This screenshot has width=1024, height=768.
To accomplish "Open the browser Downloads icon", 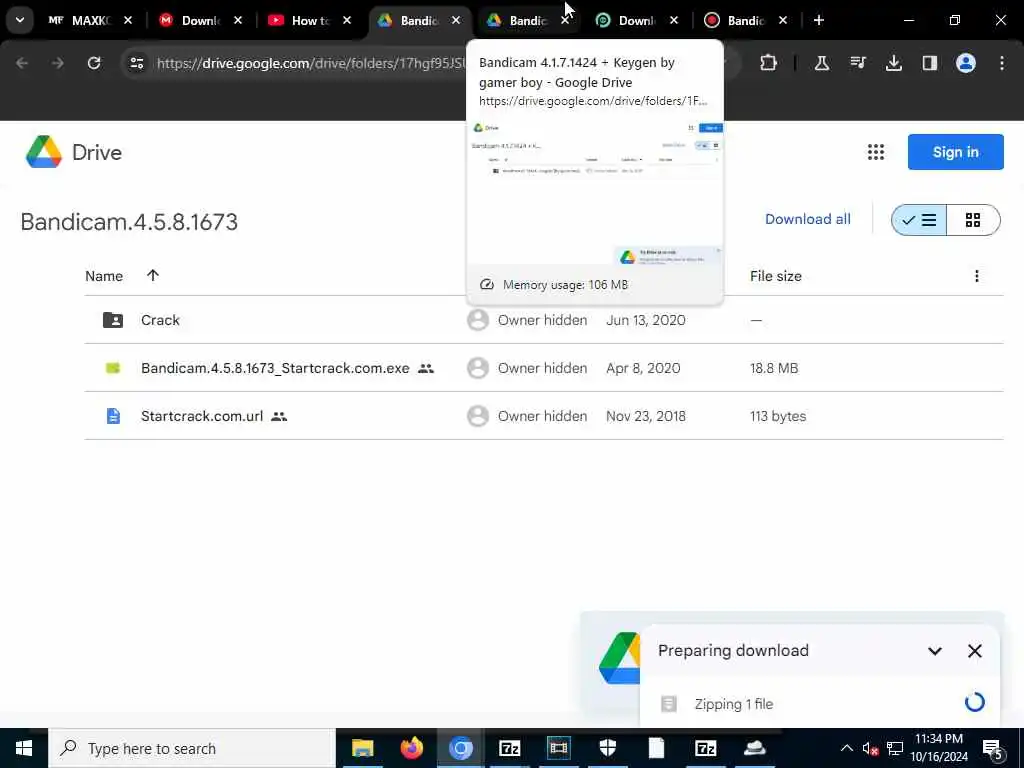I will [893, 63].
